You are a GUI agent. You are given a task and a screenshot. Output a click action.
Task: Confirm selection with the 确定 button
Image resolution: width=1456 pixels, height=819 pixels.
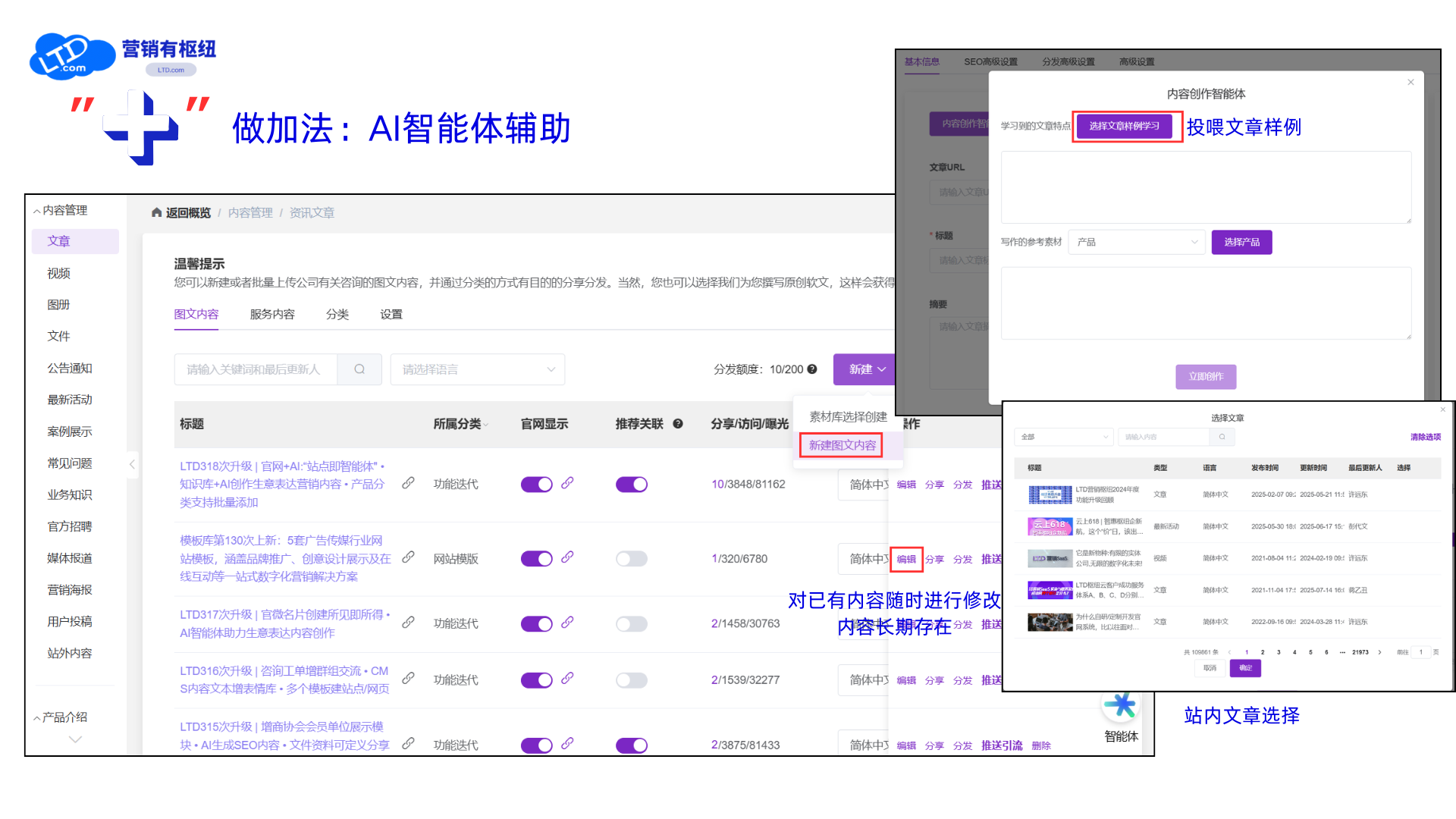tap(1244, 668)
